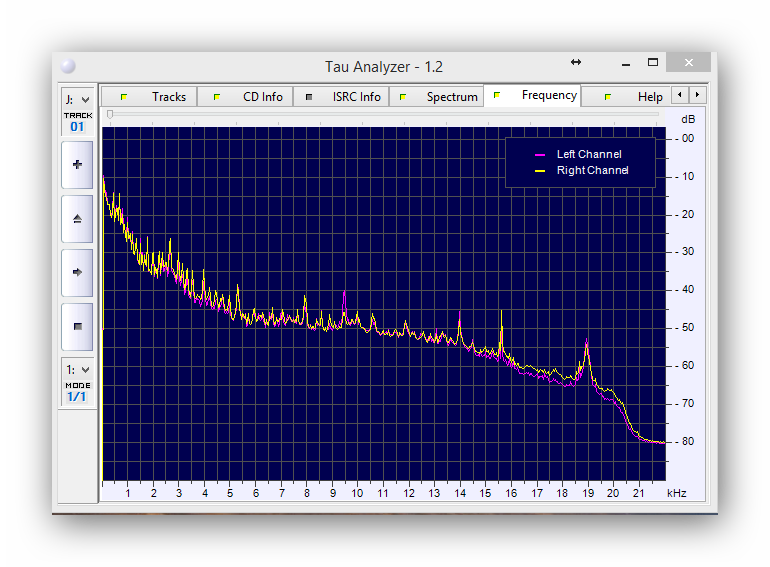This screenshot has width=770, height=567.
Task: Maximize the Tau Analyzer window
Action: point(653,62)
